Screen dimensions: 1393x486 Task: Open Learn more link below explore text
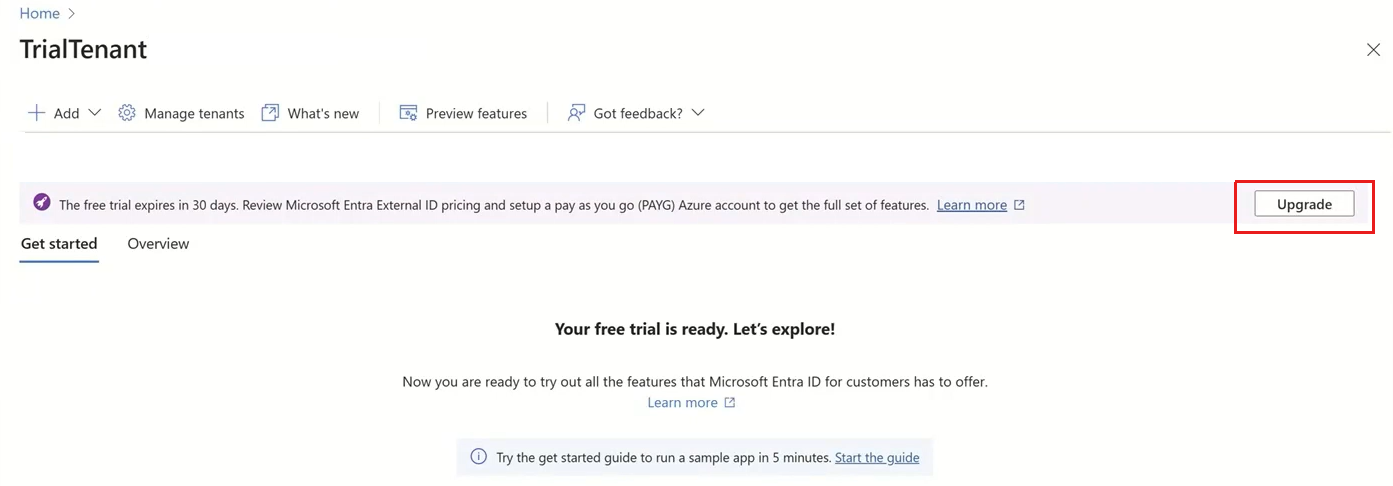[x=682, y=403]
